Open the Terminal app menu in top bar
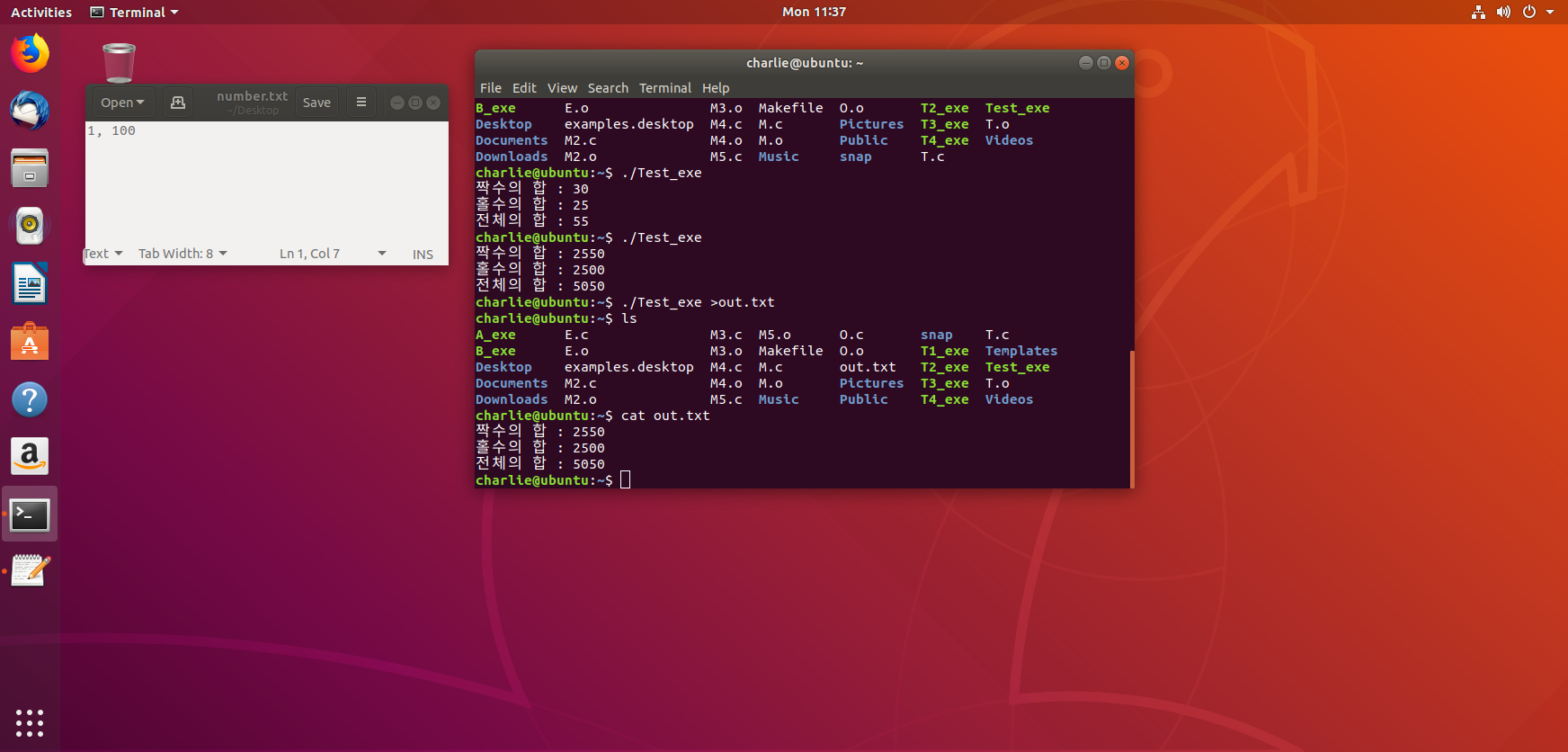The image size is (1568, 752). tap(135, 12)
